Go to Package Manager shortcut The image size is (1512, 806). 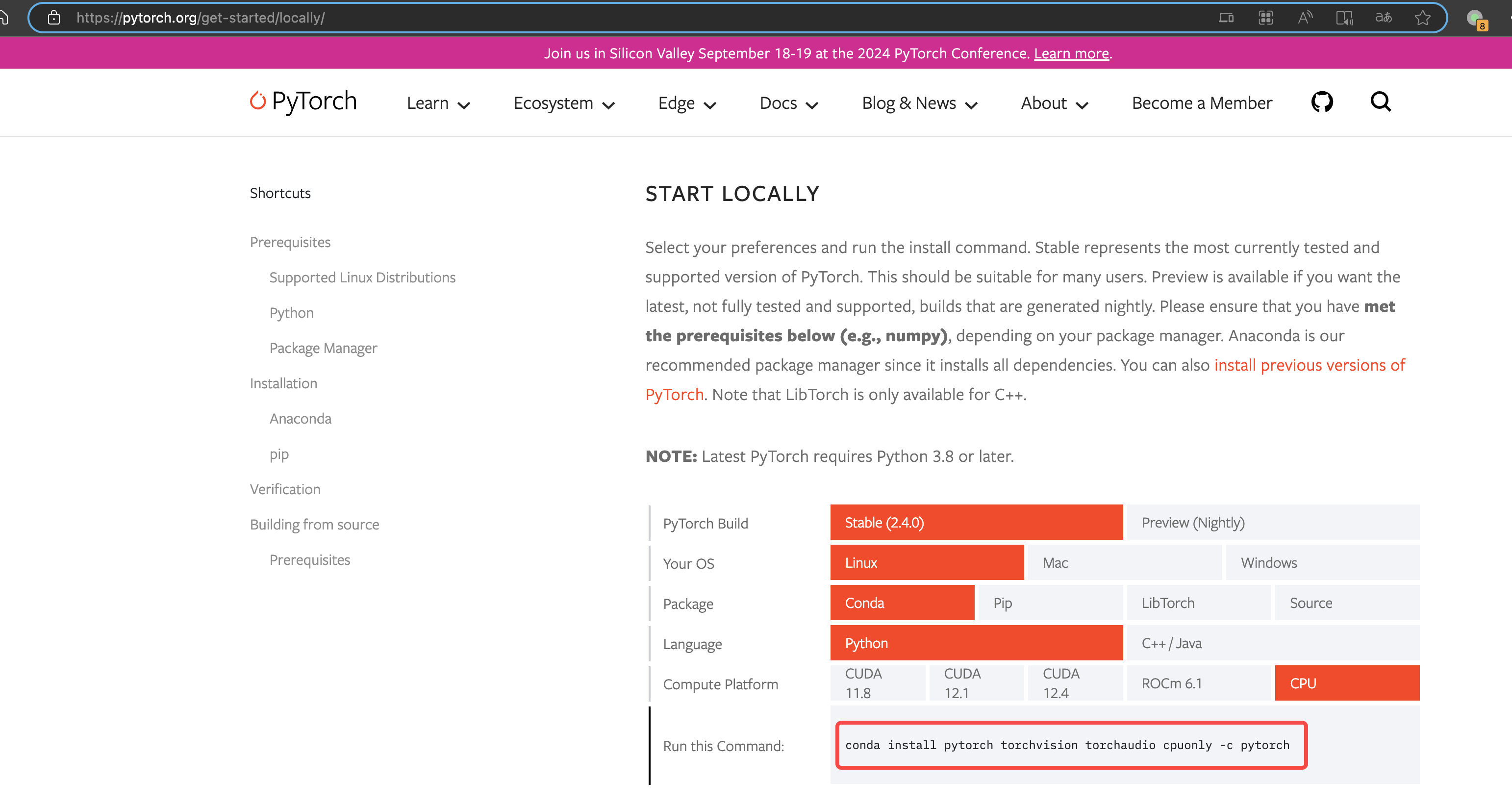click(323, 348)
